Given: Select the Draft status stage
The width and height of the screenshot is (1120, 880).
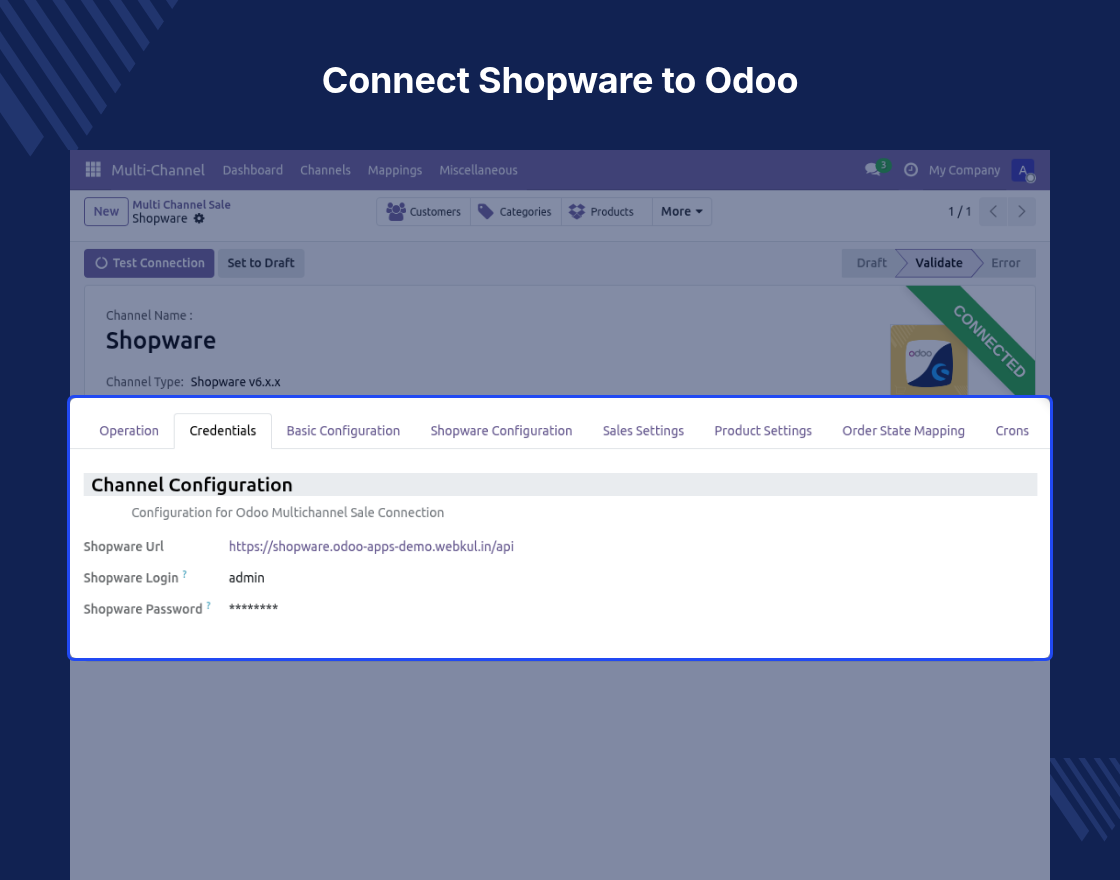Looking at the screenshot, I should [871, 263].
